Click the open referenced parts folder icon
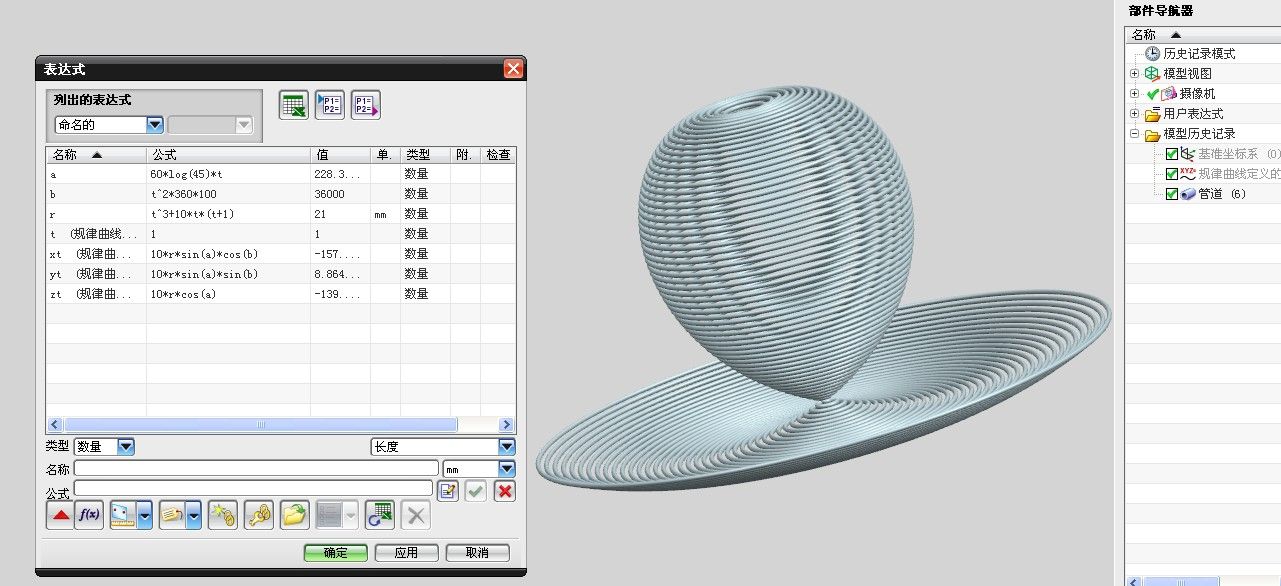The width and height of the screenshot is (1281, 586). pos(294,515)
